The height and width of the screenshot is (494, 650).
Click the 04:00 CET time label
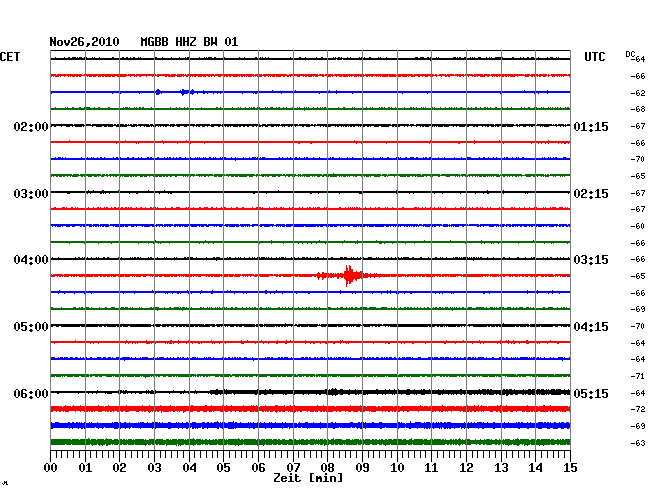(31, 260)
